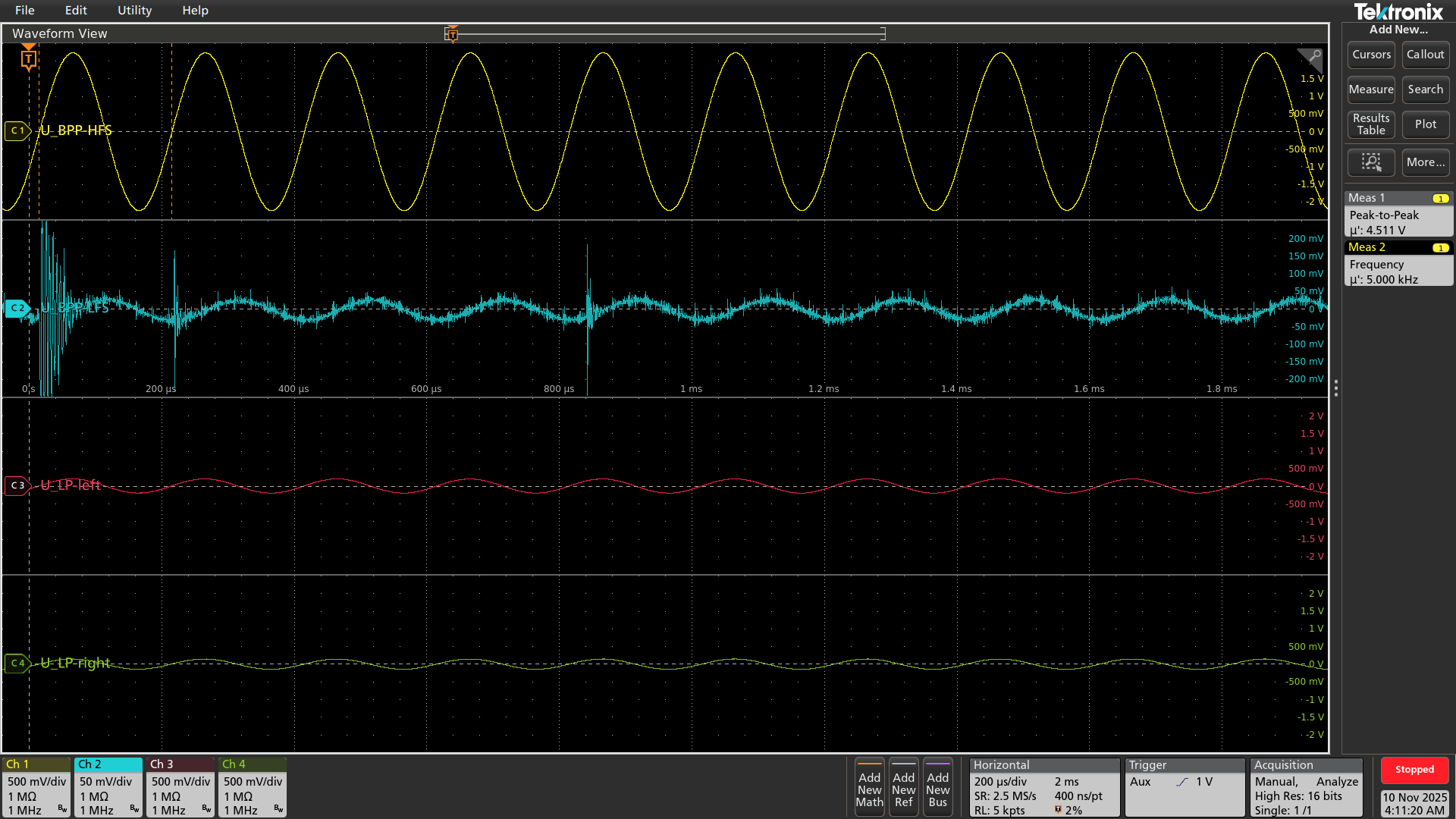
Task: Click the C2 channel handle badge
Action: tap(17, 308)
